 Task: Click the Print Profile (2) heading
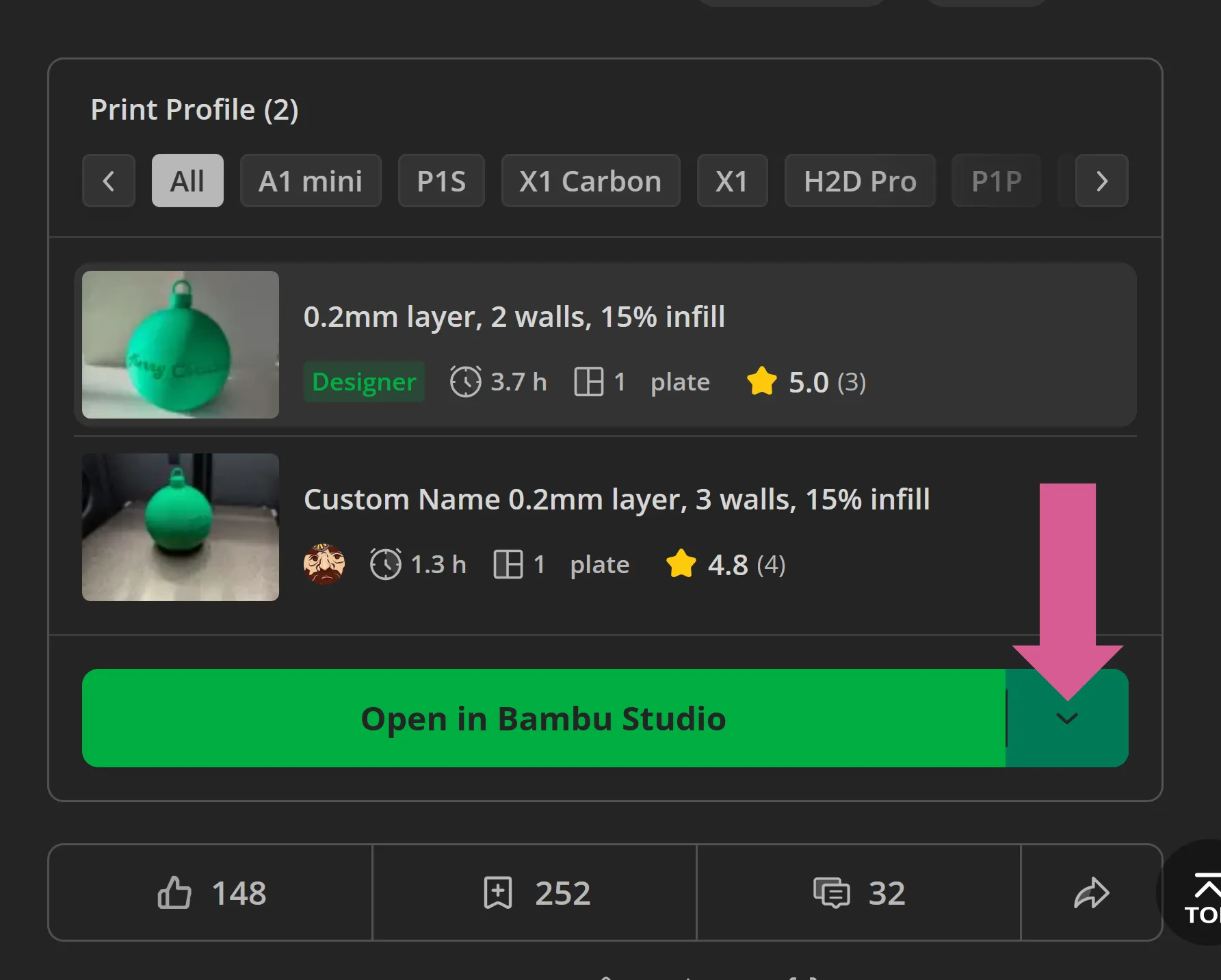click(194, 110)
